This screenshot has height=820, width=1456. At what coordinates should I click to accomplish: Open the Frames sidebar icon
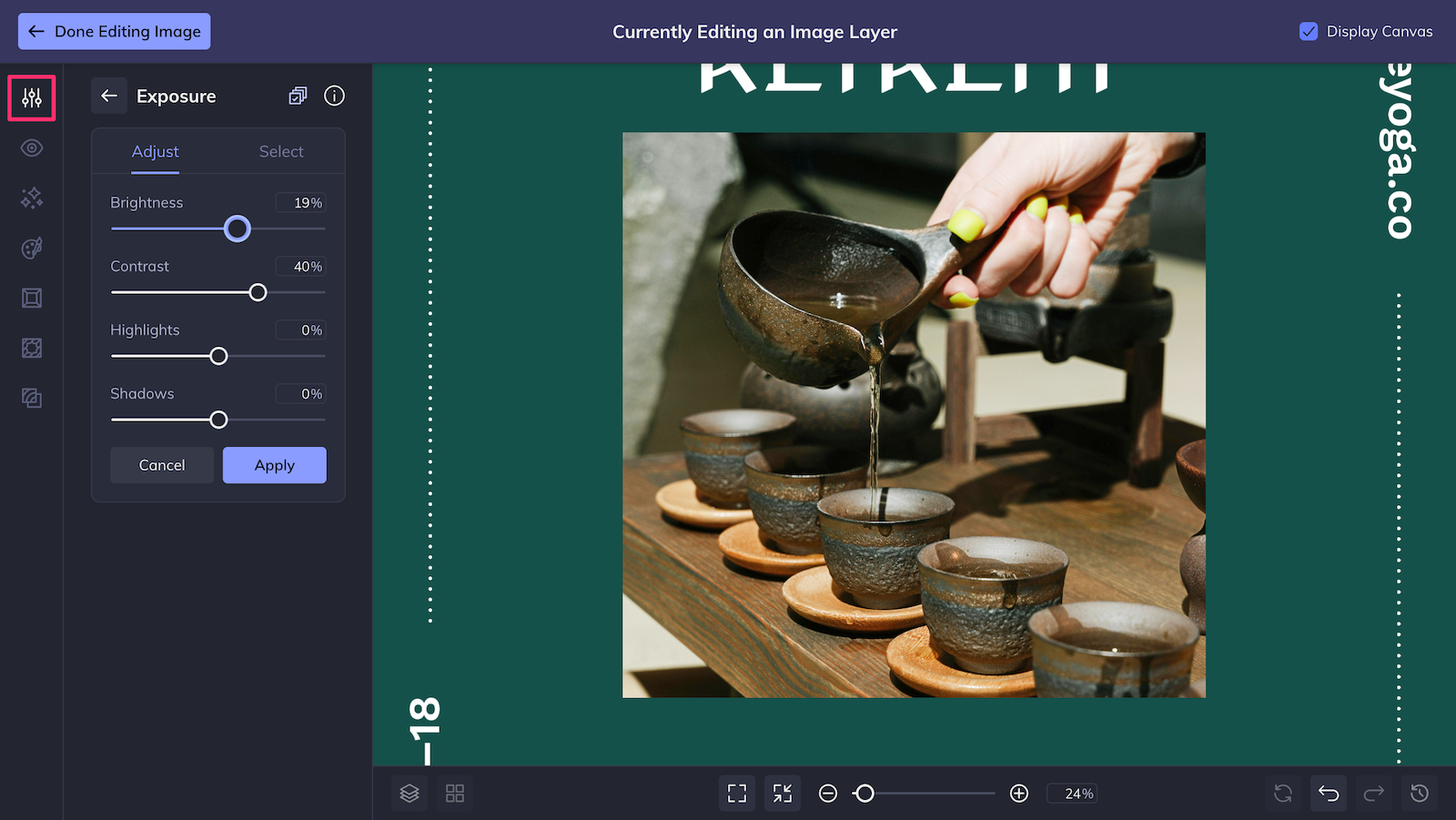coord(32,298)
